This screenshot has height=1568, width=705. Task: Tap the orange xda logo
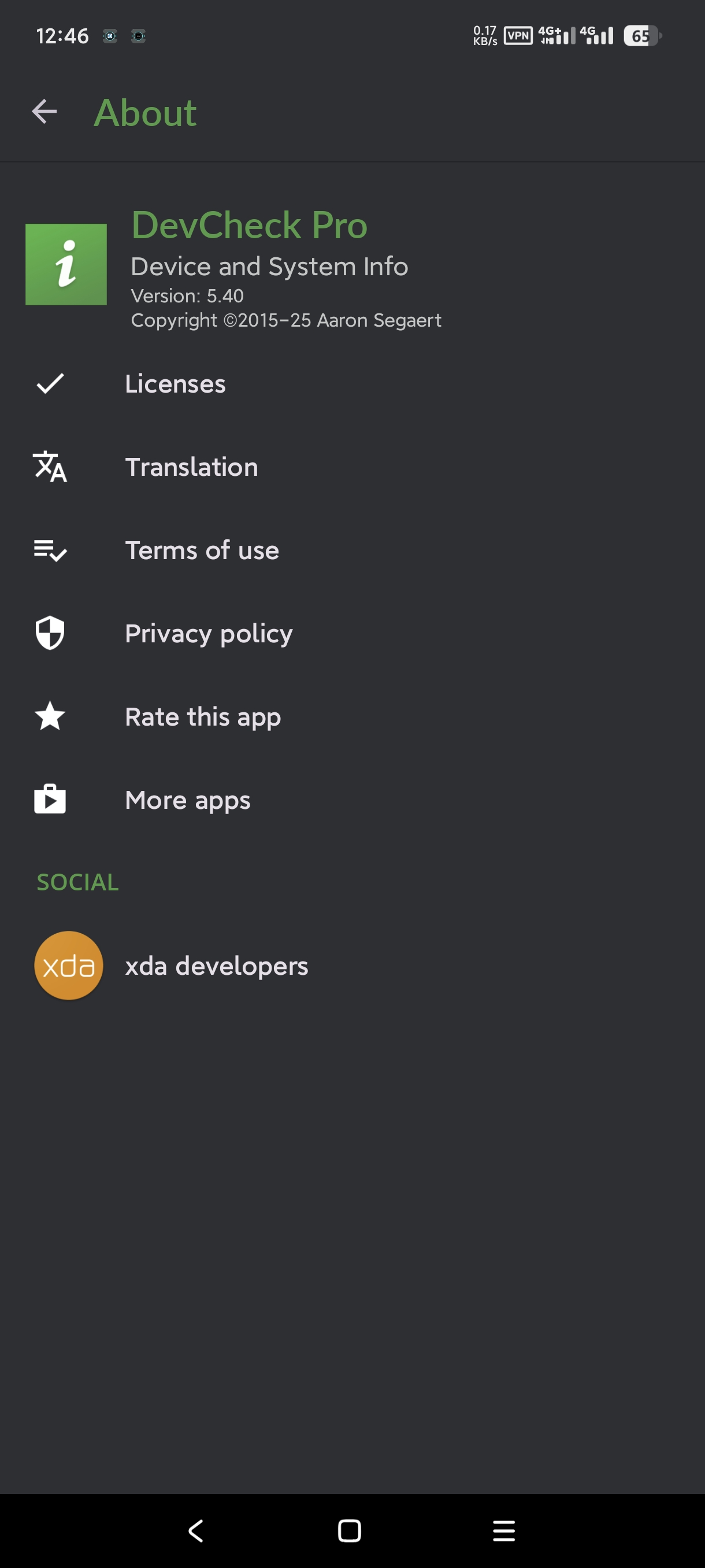pos(69,966)
